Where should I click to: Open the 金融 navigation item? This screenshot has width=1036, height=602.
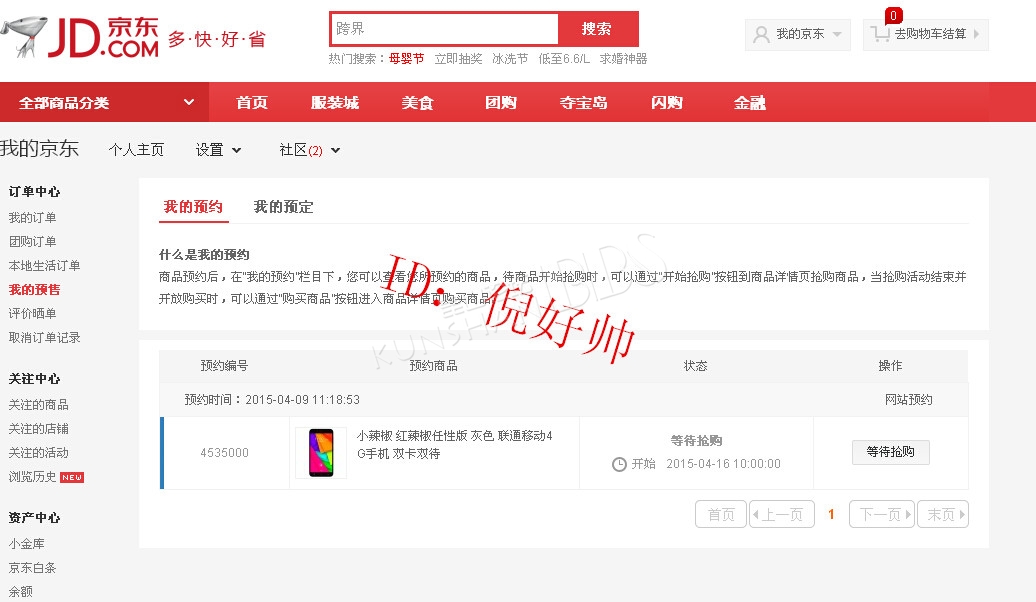[749, 102]
